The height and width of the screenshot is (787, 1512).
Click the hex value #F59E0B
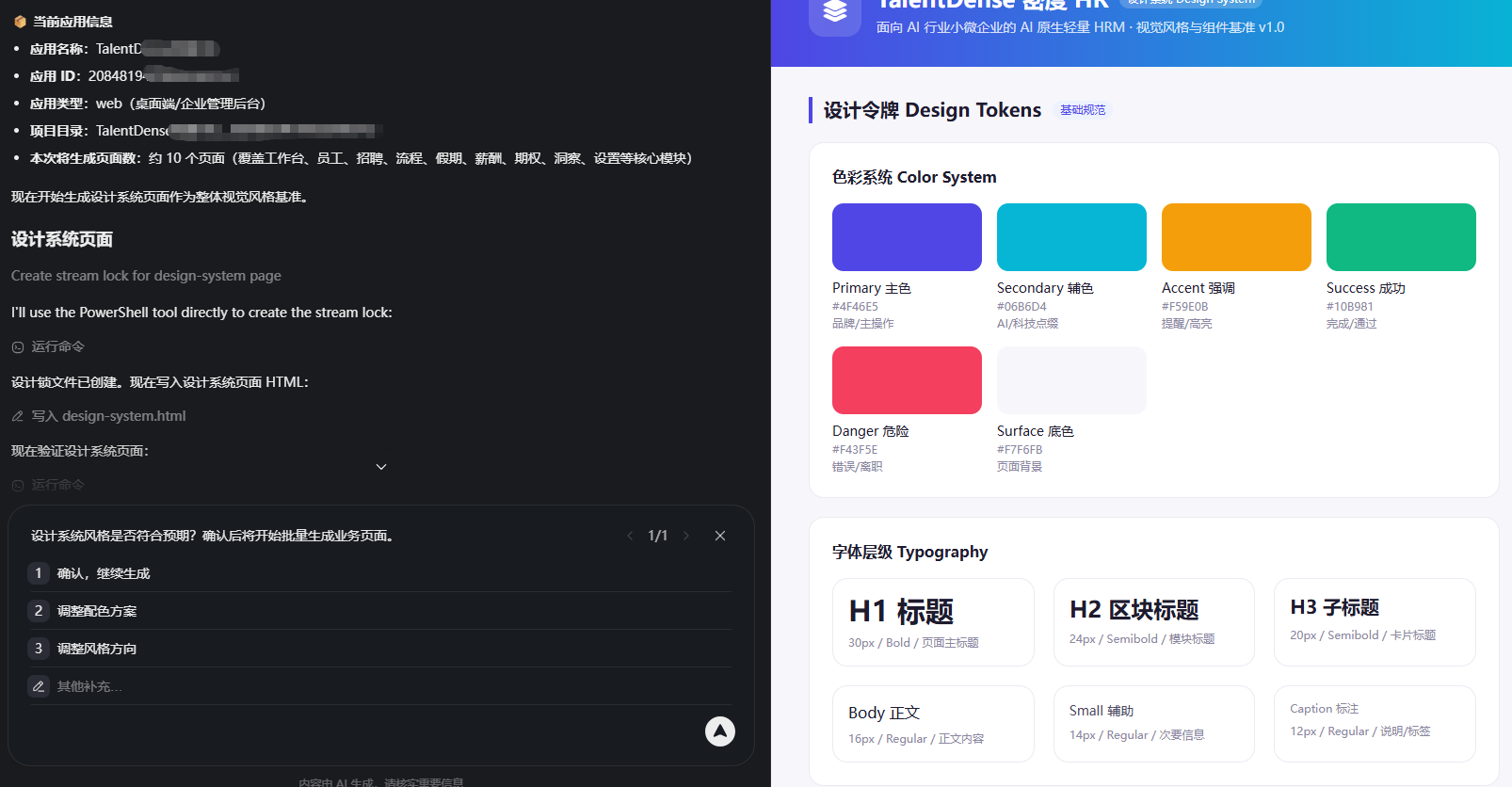tap(1184, 307)
